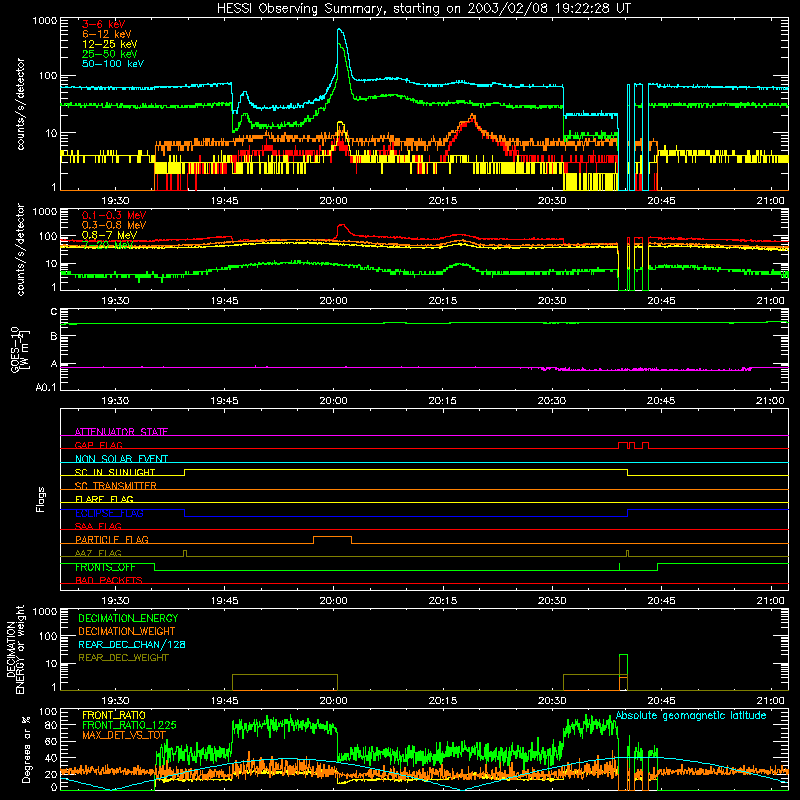800x800 pixels.
Task: Click the REAR_DEC_CHAN/128 legend label
Action: (x=132, y=645)
